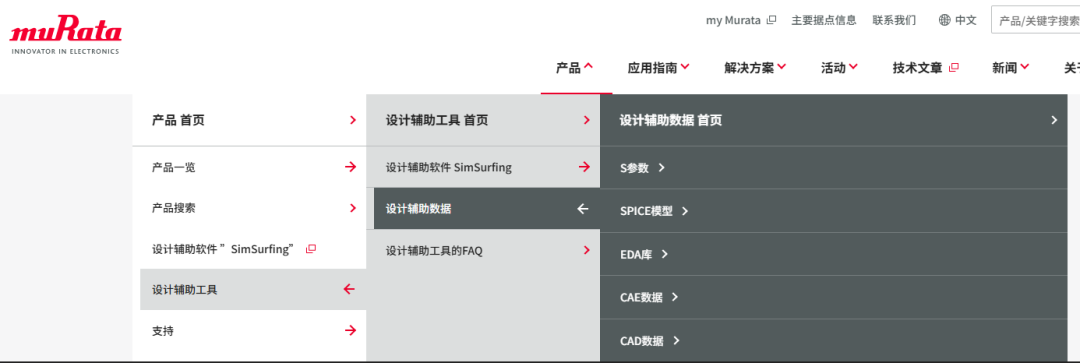
Task: Click the Murata logo
Action: pos(65,38)
